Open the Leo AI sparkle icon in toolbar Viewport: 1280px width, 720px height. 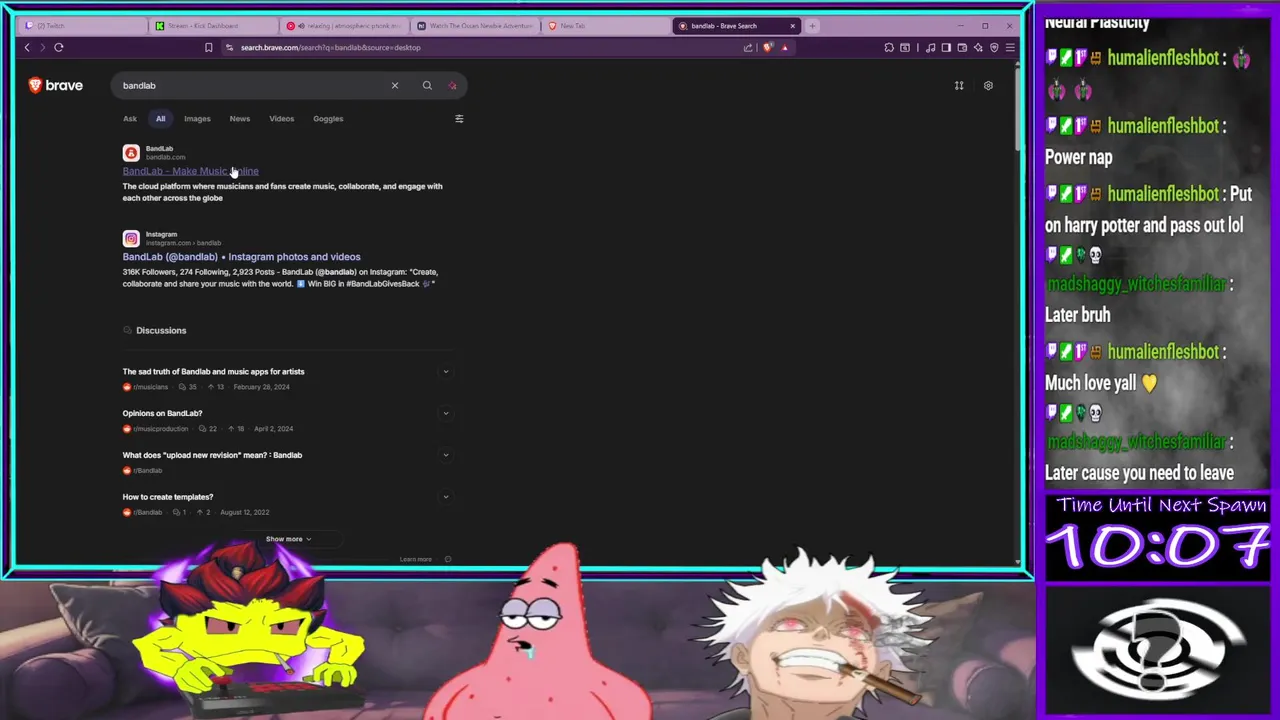click(978, 47)
